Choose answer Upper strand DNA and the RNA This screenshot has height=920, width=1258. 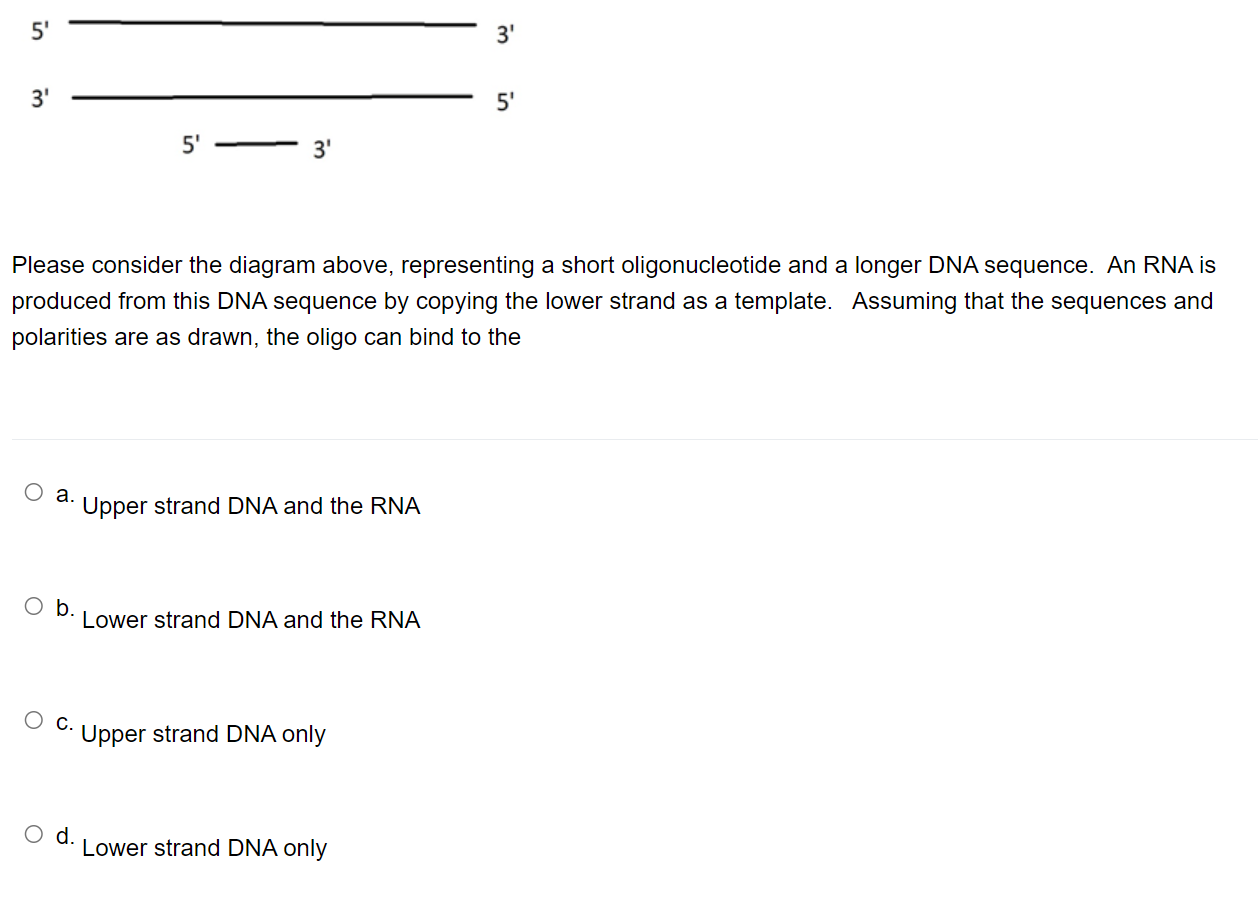[x=251, y=506]
